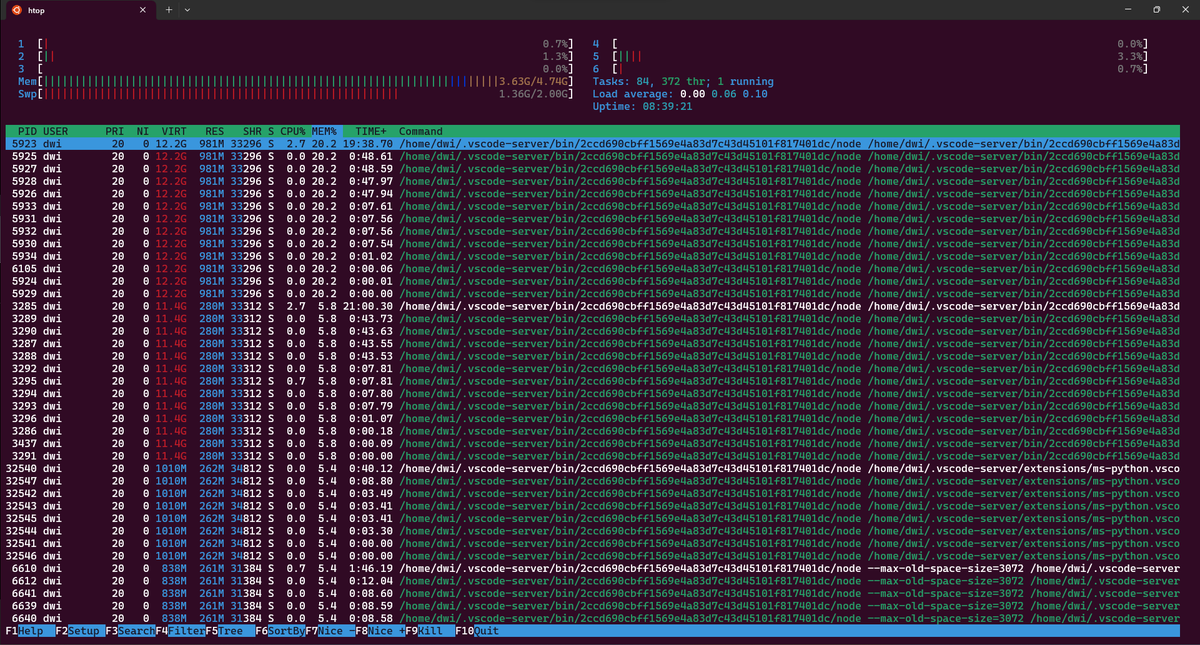Image resolution: width=1200 pixels, height=645 pixels.
Task: Click F3 Search in the function bar
Action: tap(130, 632)
